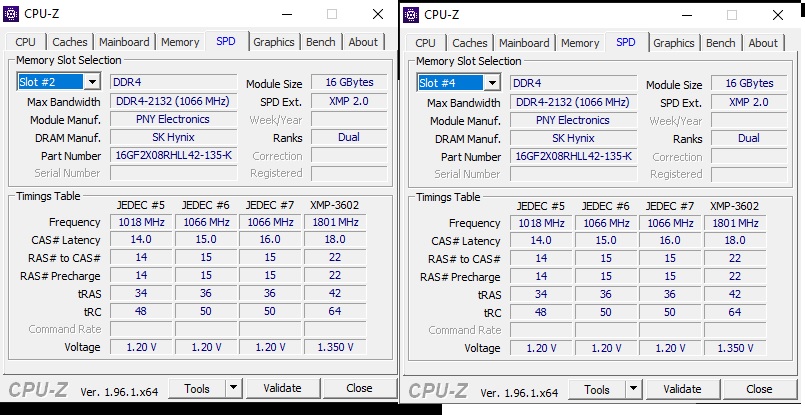Viewport: 805px width, 415px height.
Task: Open the CPU tab in left CPU-Z window
Action: coord(26,42)
